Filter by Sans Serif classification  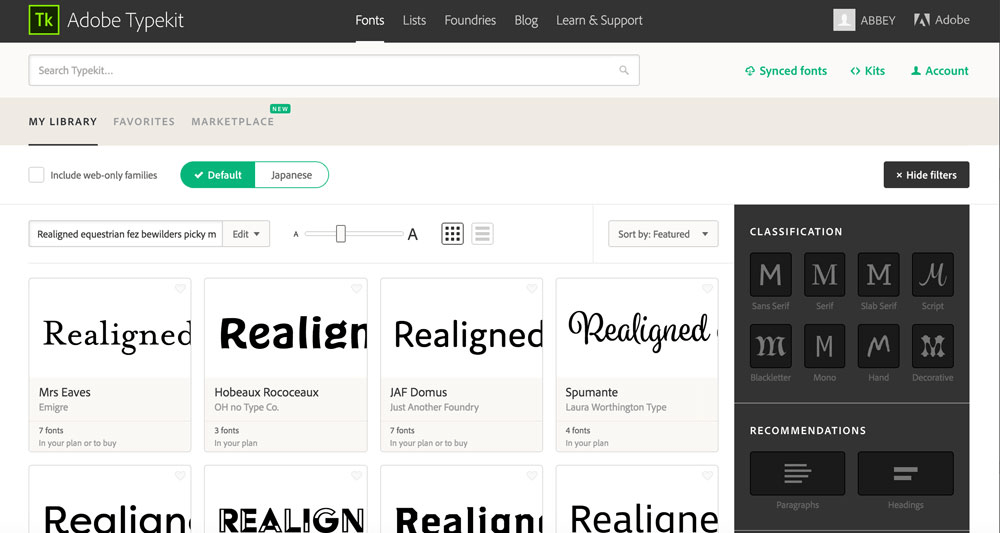pyautogui.click(x=770, y=274)
